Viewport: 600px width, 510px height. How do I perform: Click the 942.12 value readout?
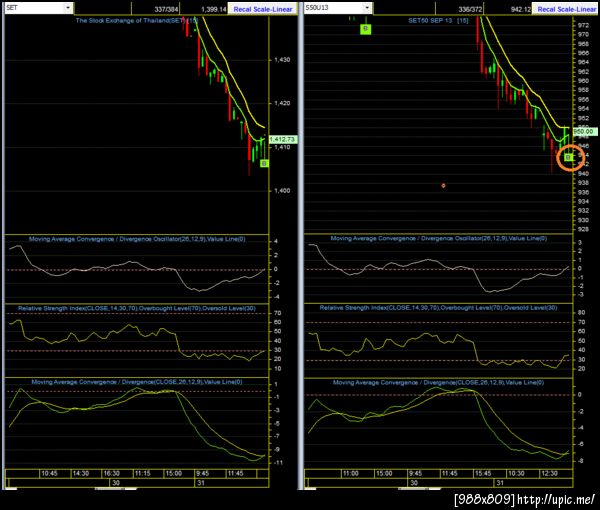(x=521, y=9)
